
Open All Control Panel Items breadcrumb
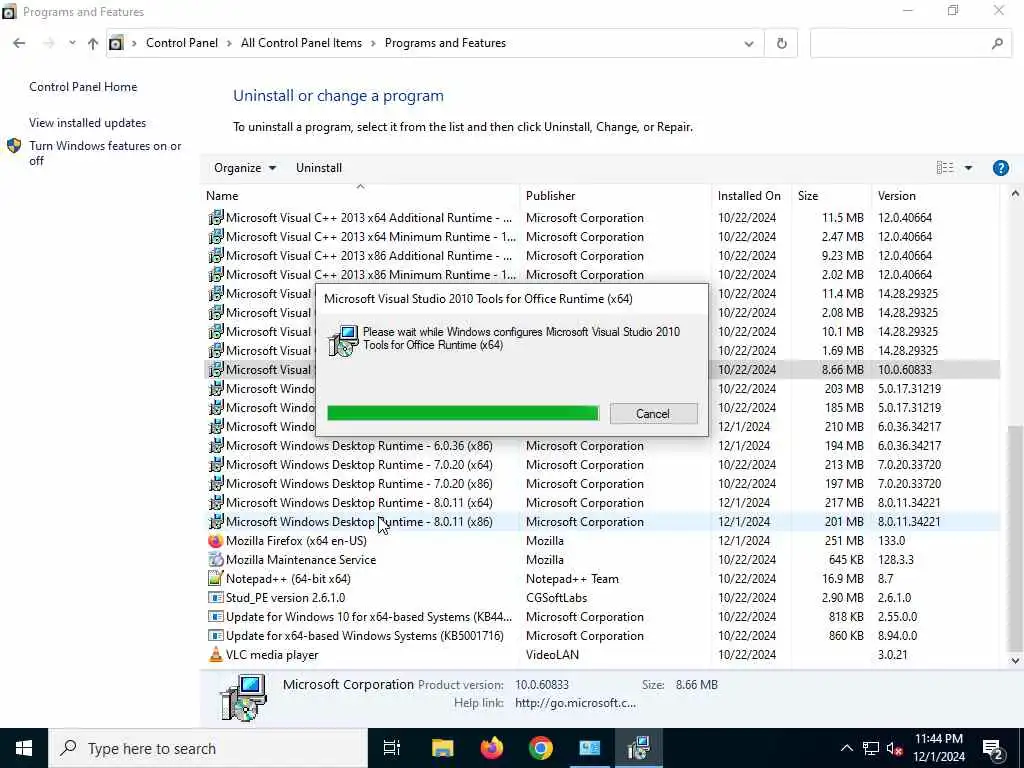click(x=301, y=43)
